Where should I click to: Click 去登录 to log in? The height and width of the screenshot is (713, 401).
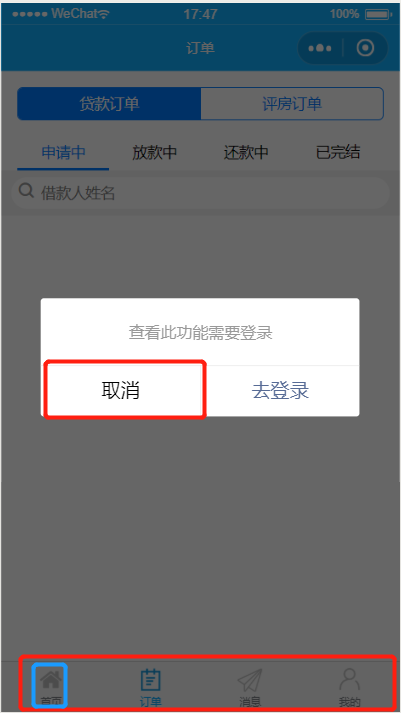click(280, 391)
